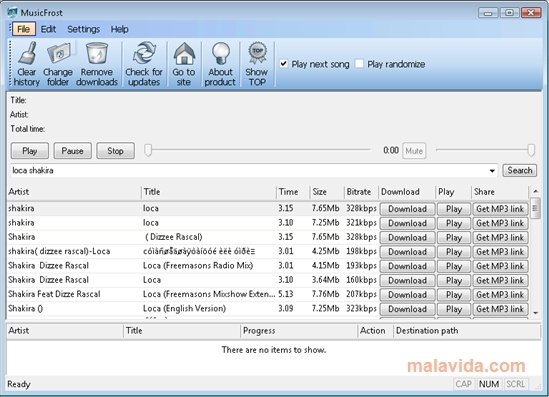Click the results list scroll down arrow
Screen dimensions: 549x397
(535, 313)
